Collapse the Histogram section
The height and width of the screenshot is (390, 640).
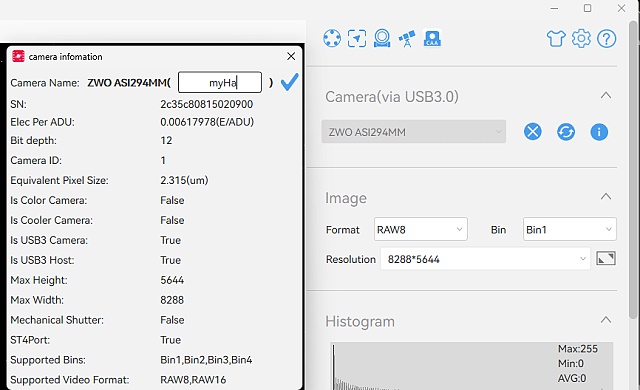click(606, 320)
